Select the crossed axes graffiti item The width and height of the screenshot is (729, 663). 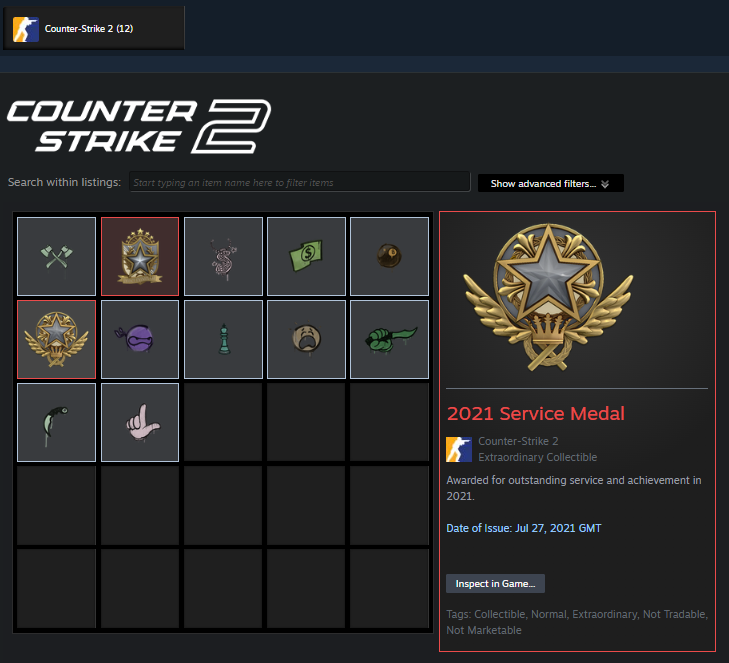point(56,256)
